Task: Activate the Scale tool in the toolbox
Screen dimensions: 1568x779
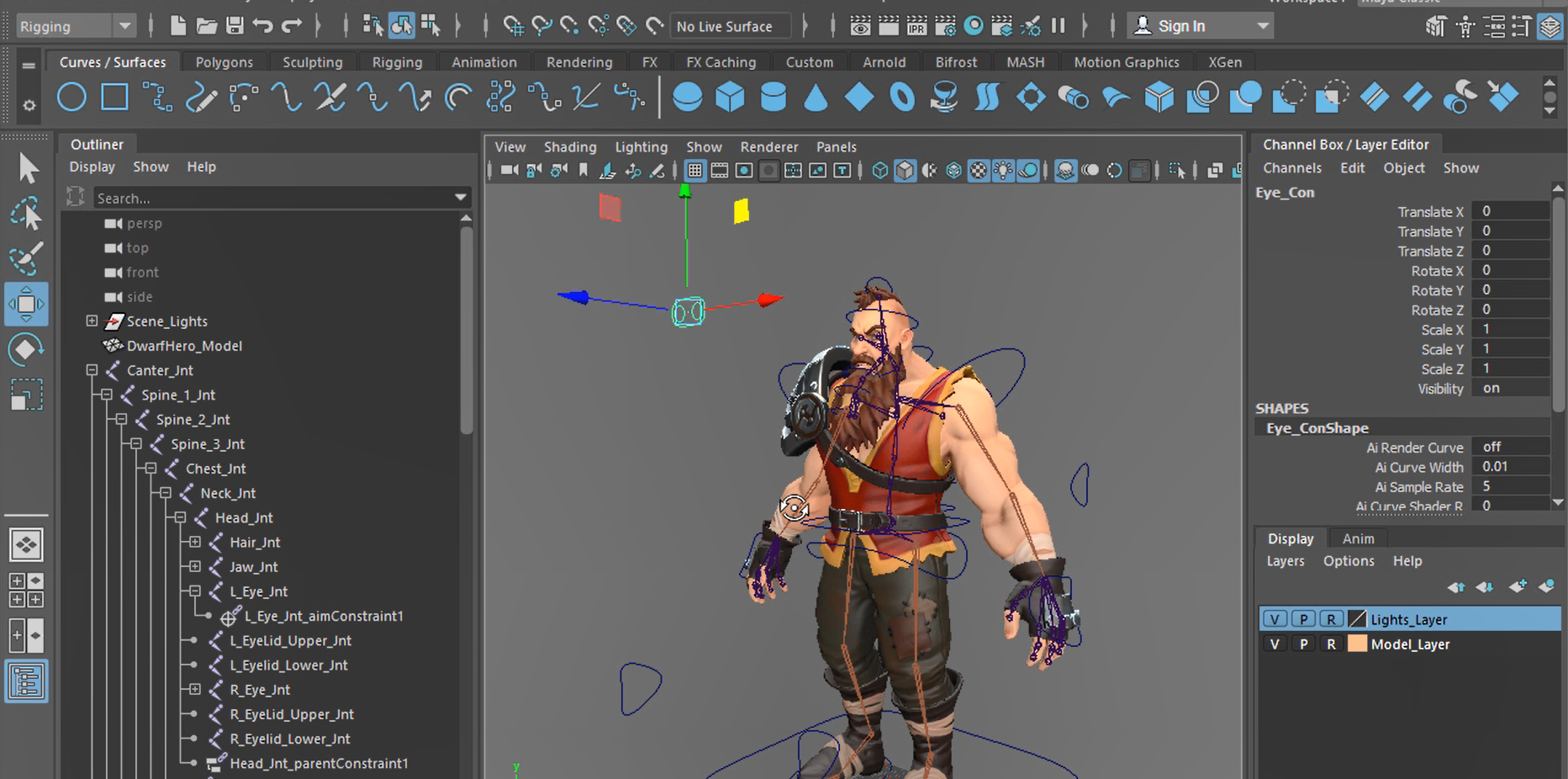Action: 27,395
